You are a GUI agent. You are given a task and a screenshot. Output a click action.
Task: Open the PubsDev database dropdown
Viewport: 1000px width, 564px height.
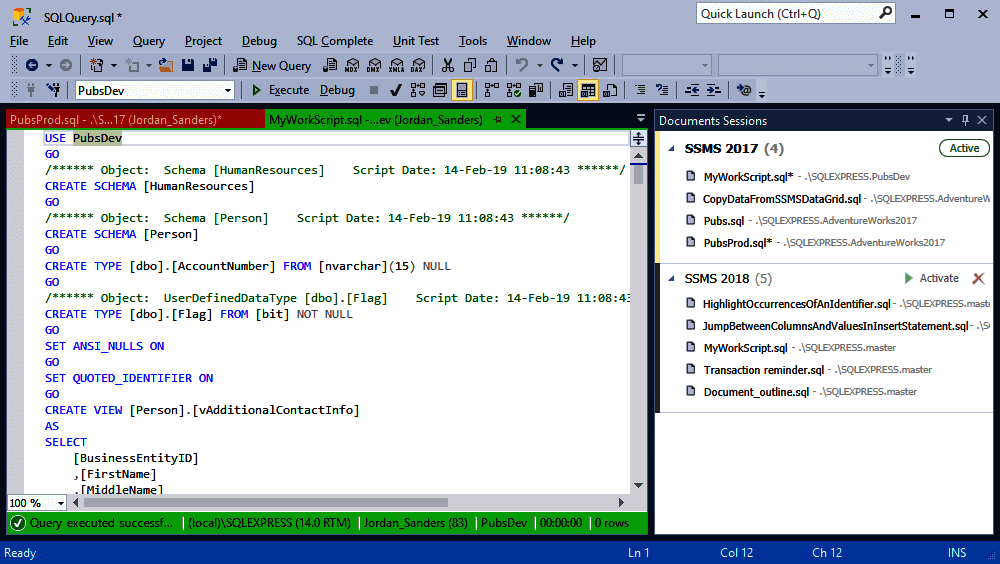228,90
